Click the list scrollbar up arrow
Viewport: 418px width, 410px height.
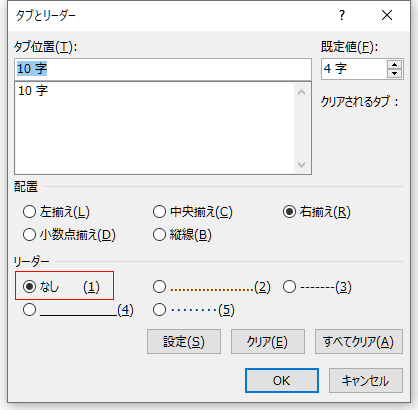coord(301,92)
